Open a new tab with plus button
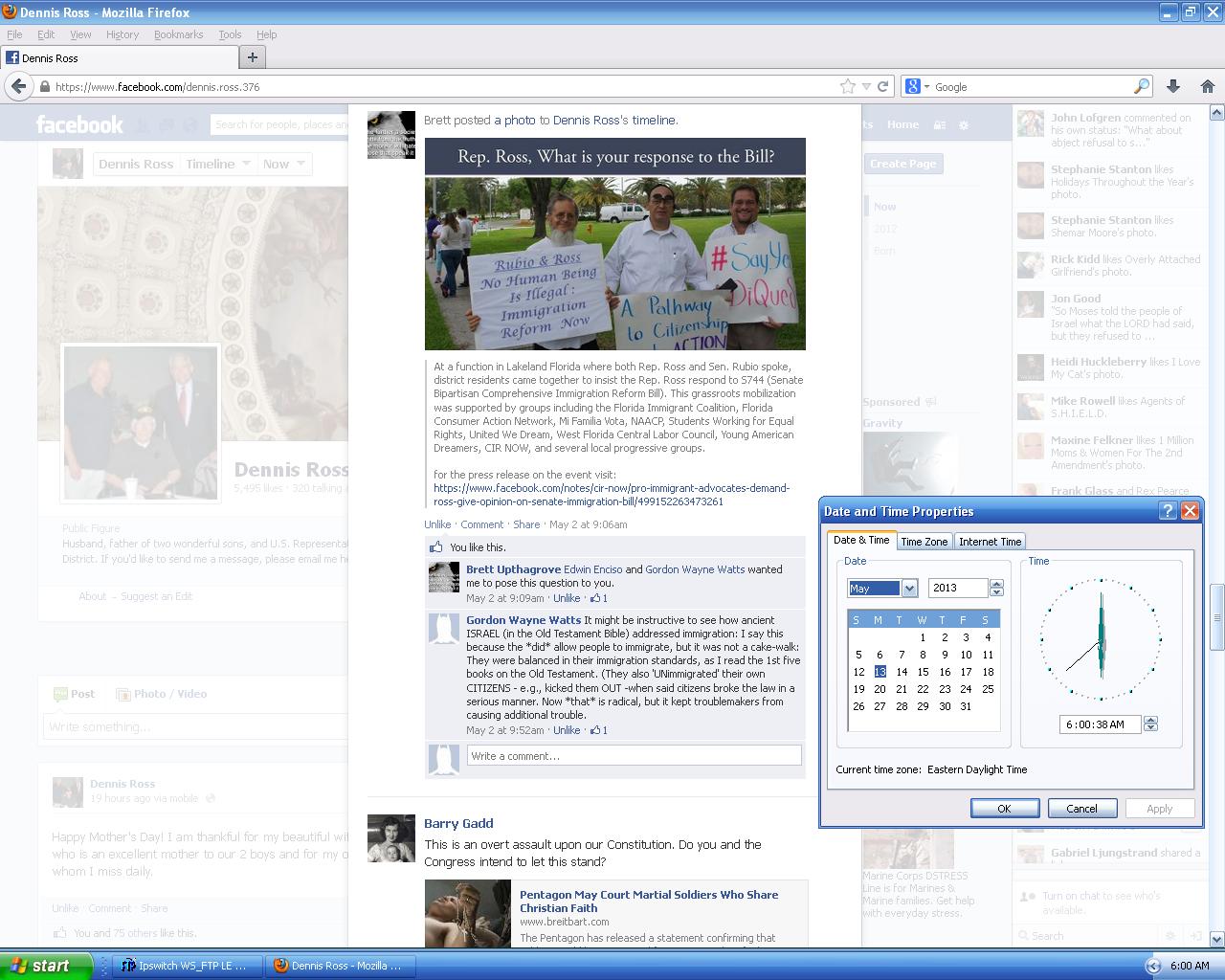Viewport: 1225px width, 980px height. tap(253, 57)
